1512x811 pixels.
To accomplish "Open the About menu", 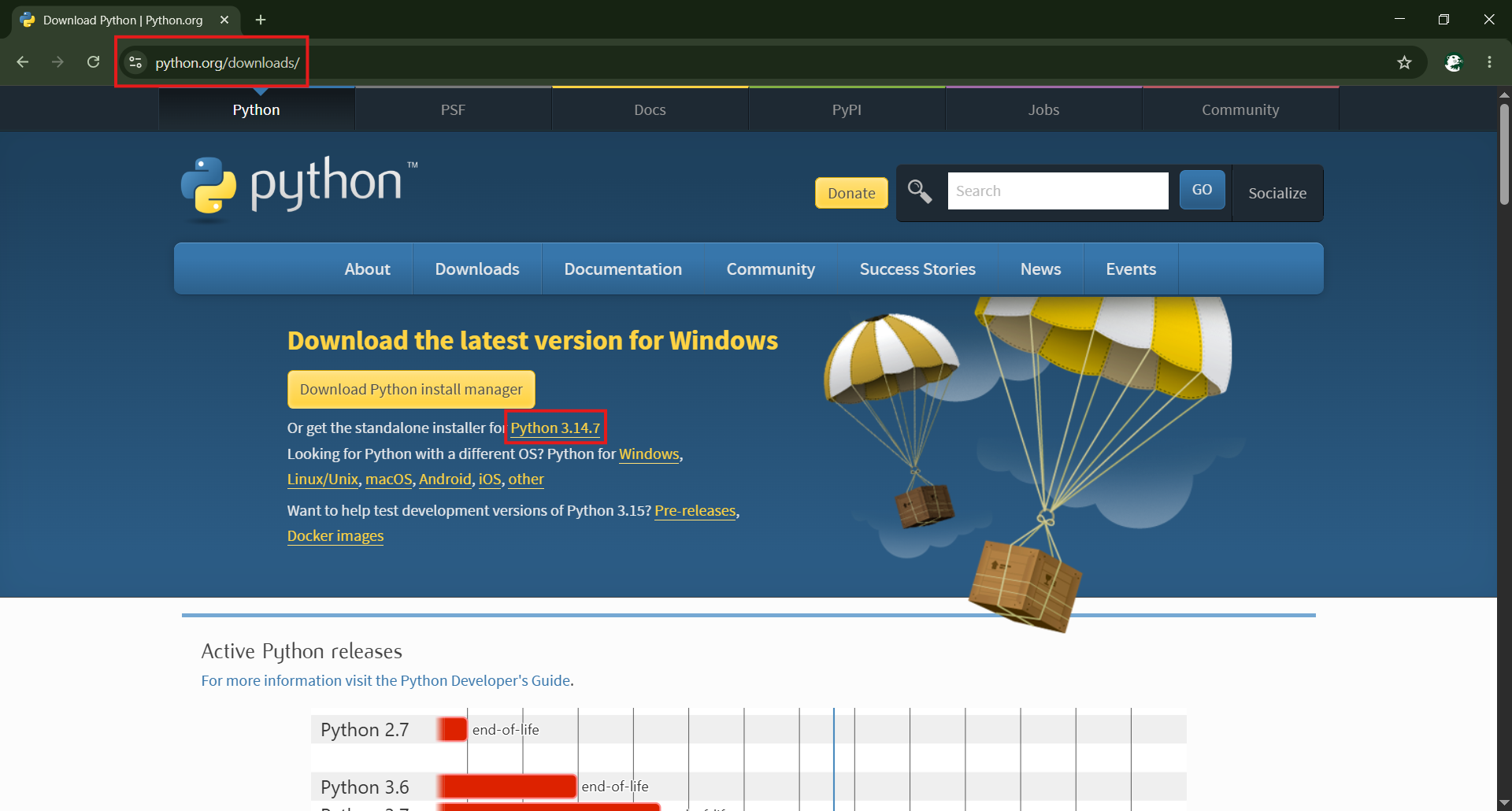I will coord(367,269).
